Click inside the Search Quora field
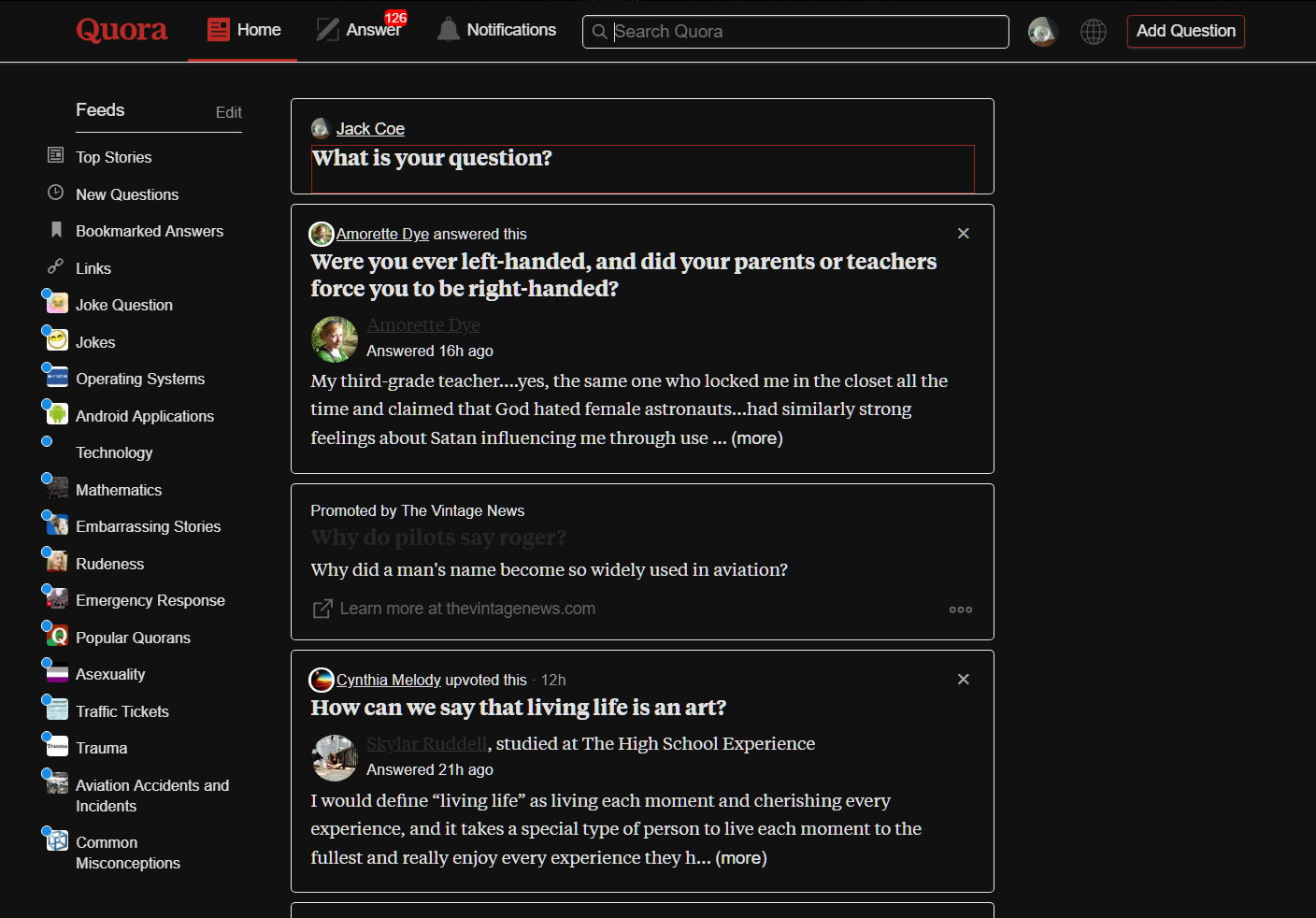 click(794, 31)
